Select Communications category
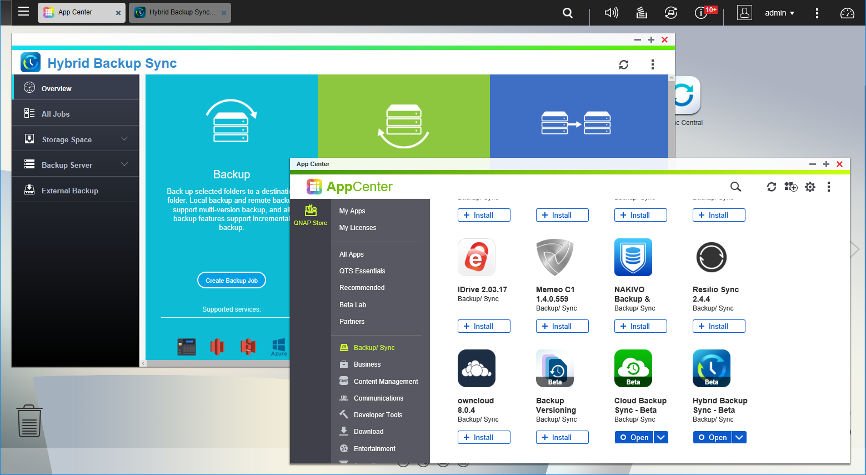The height and width of the screenshot is (475, 866). [371, 398]
